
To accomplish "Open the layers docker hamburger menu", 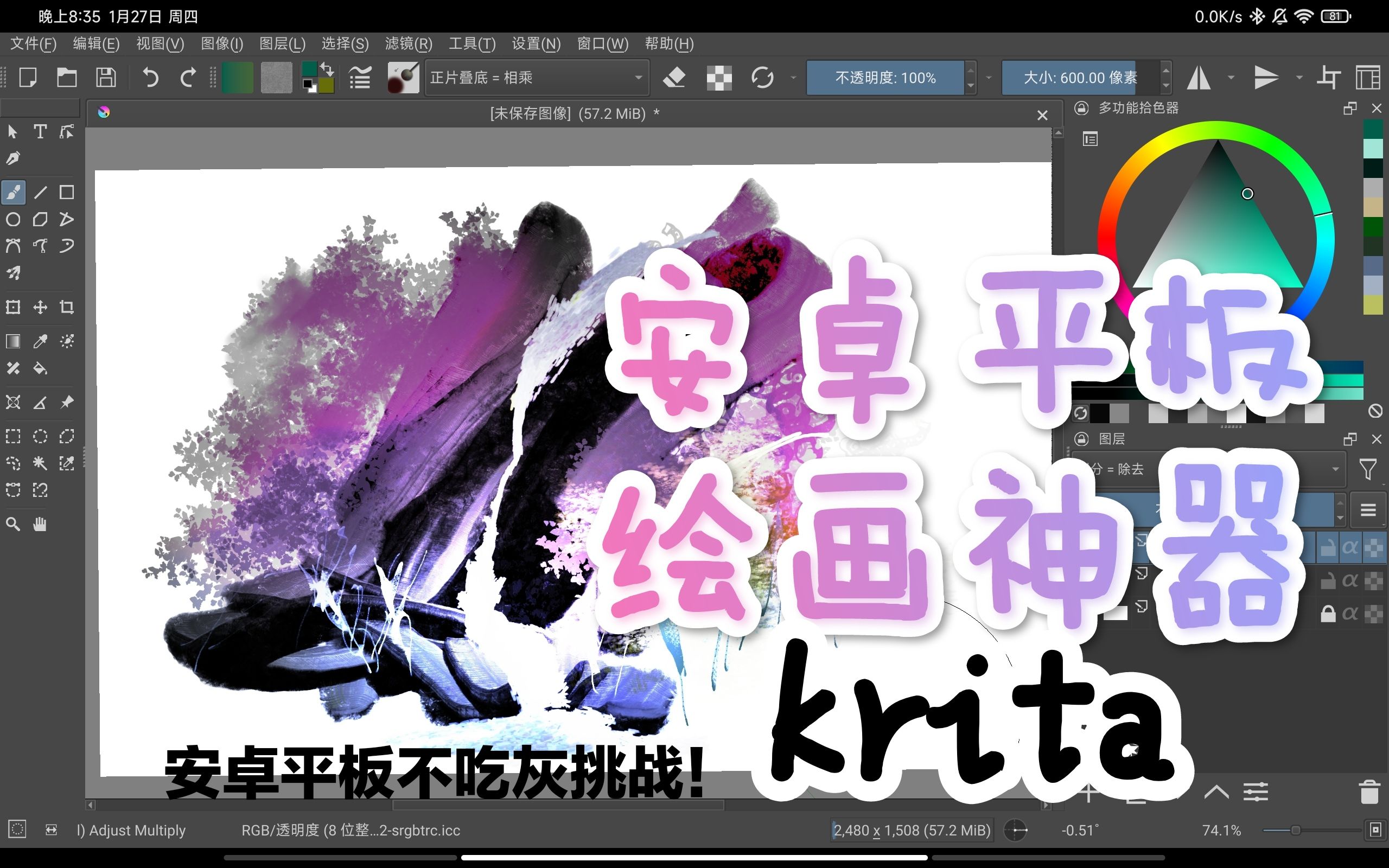I will tap(1368, 510).
